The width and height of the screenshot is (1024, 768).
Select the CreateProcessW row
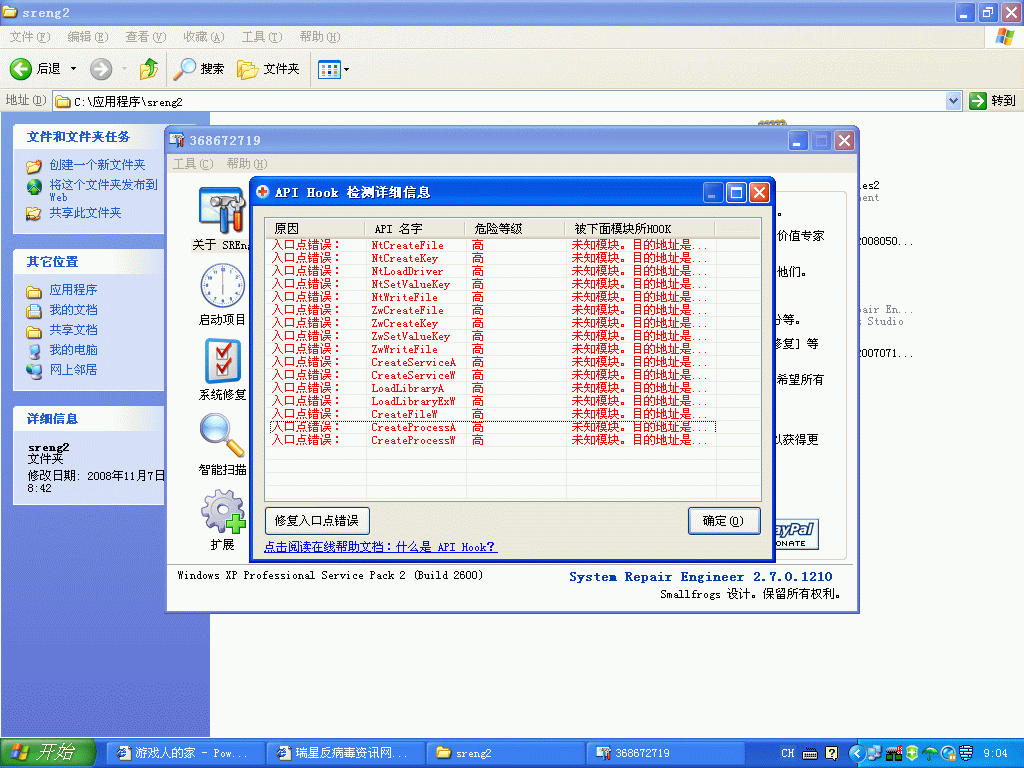[493, 441]
